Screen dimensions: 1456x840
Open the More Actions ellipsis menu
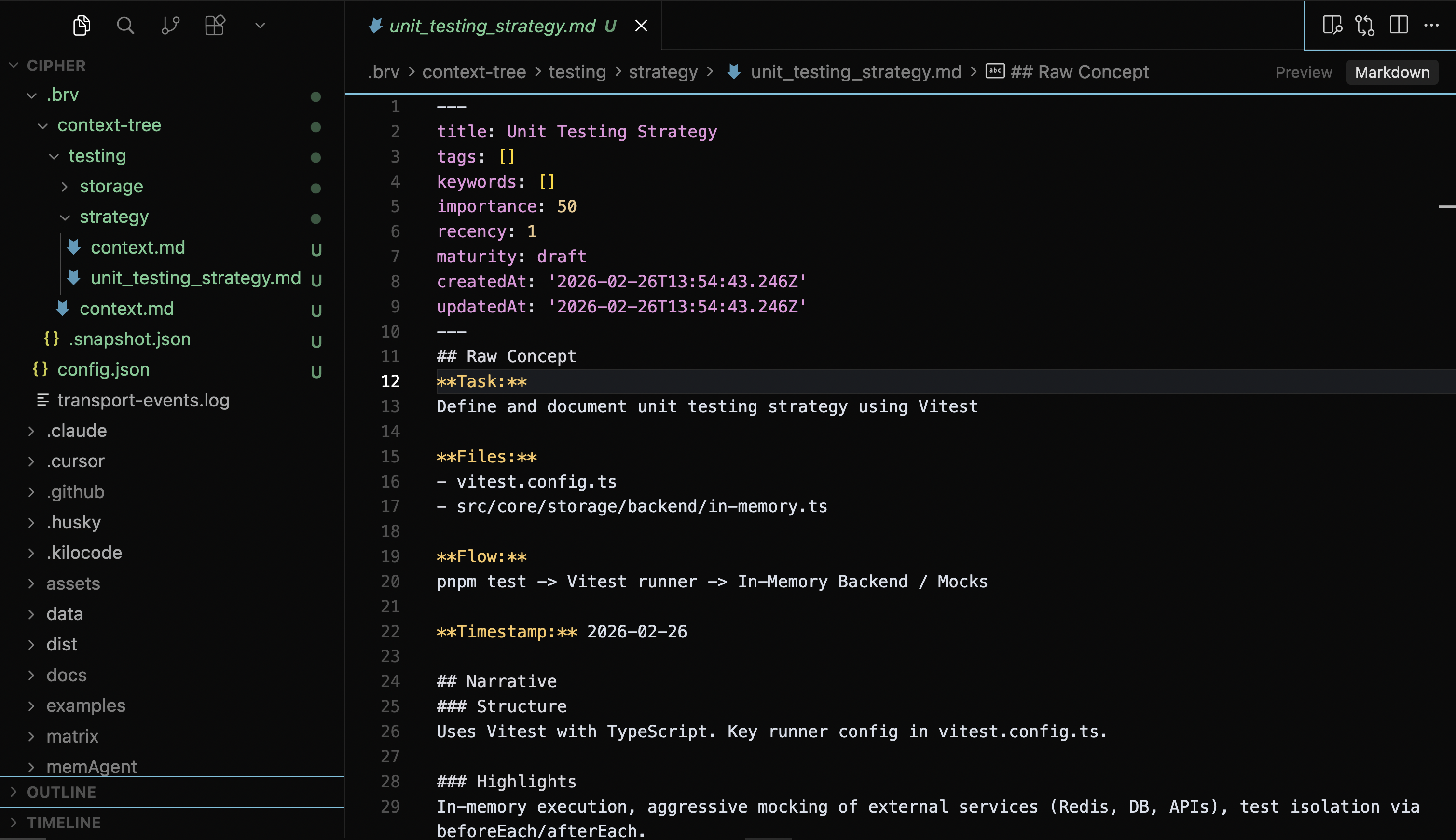1433,25
